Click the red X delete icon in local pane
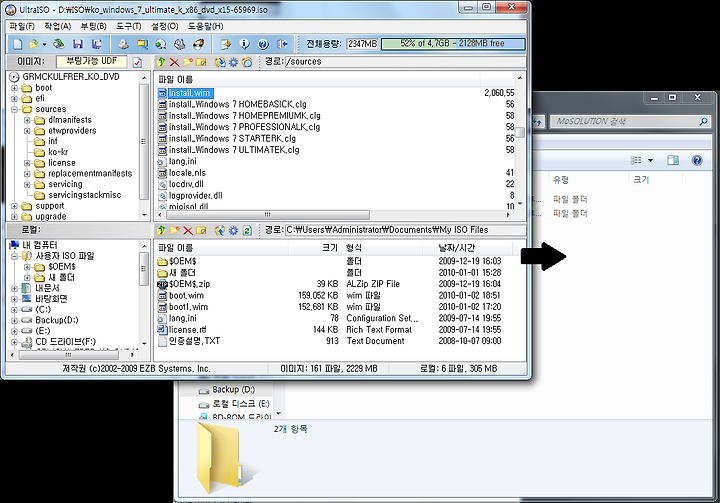Viewport: 720px width, 503px height. [x=188, y=230]
